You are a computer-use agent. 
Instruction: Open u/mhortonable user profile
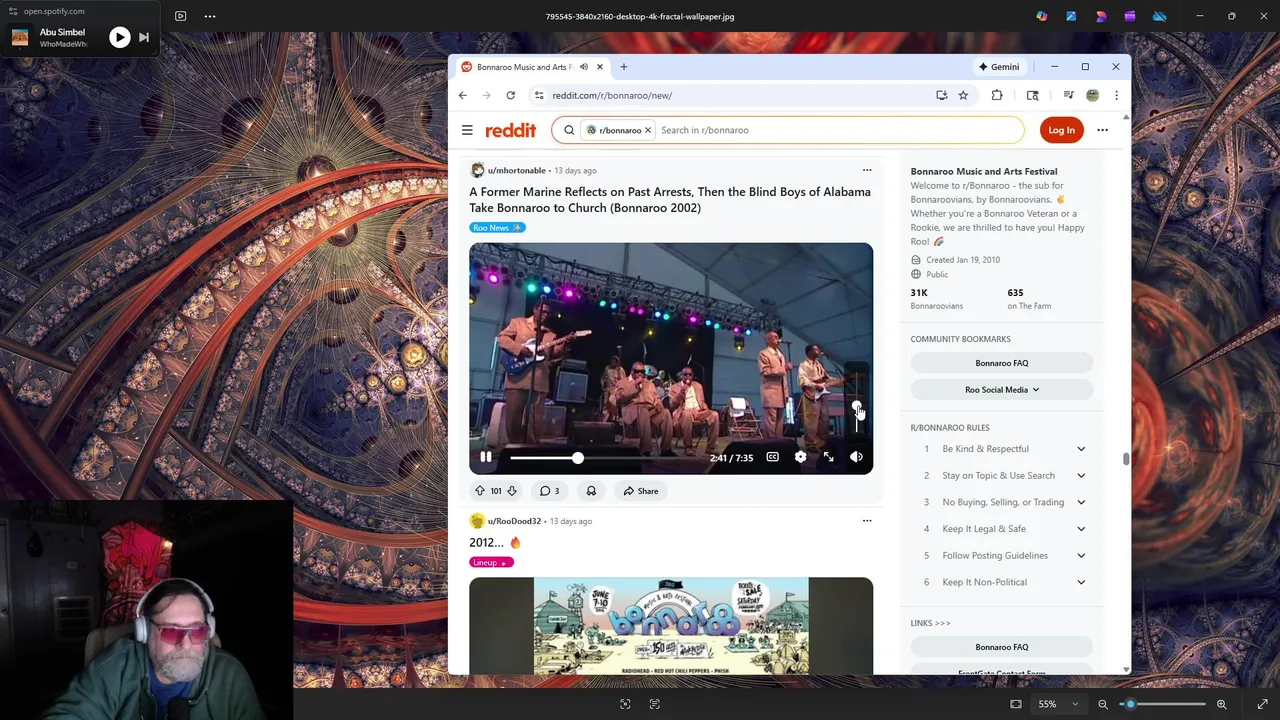click(x=516, y=170)
